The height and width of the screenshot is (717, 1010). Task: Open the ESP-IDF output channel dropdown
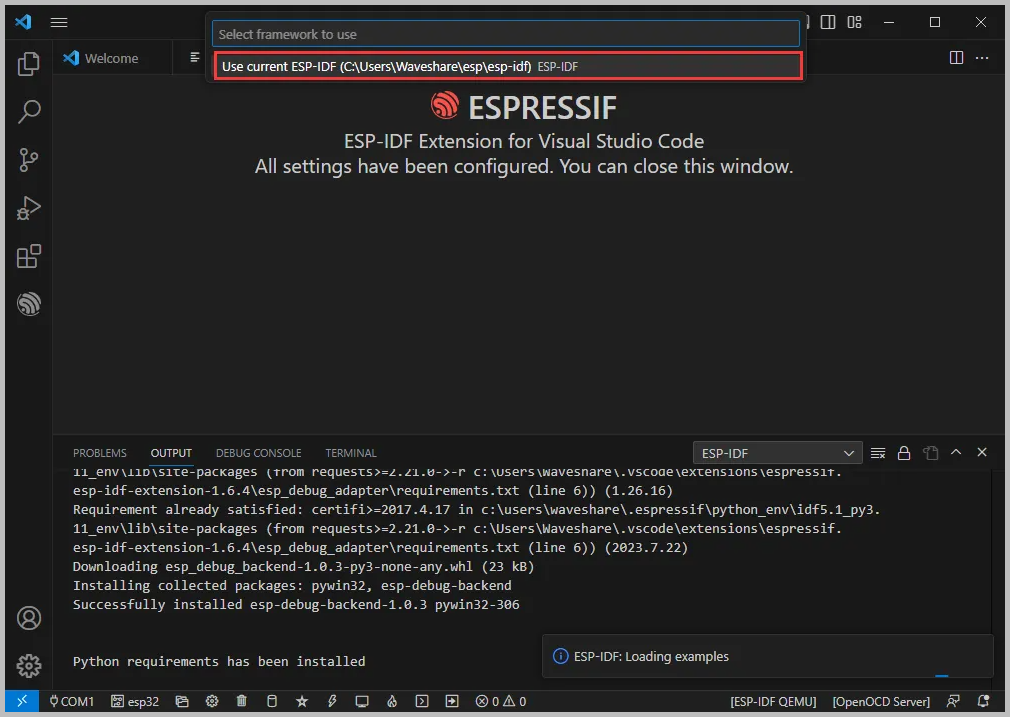(777, 452)
